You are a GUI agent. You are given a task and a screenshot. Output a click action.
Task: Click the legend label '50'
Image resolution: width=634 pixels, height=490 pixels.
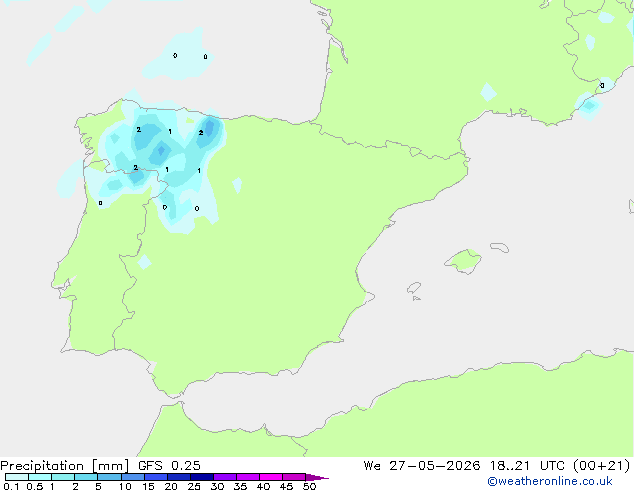pyautogui.click(x=309, y=486)
